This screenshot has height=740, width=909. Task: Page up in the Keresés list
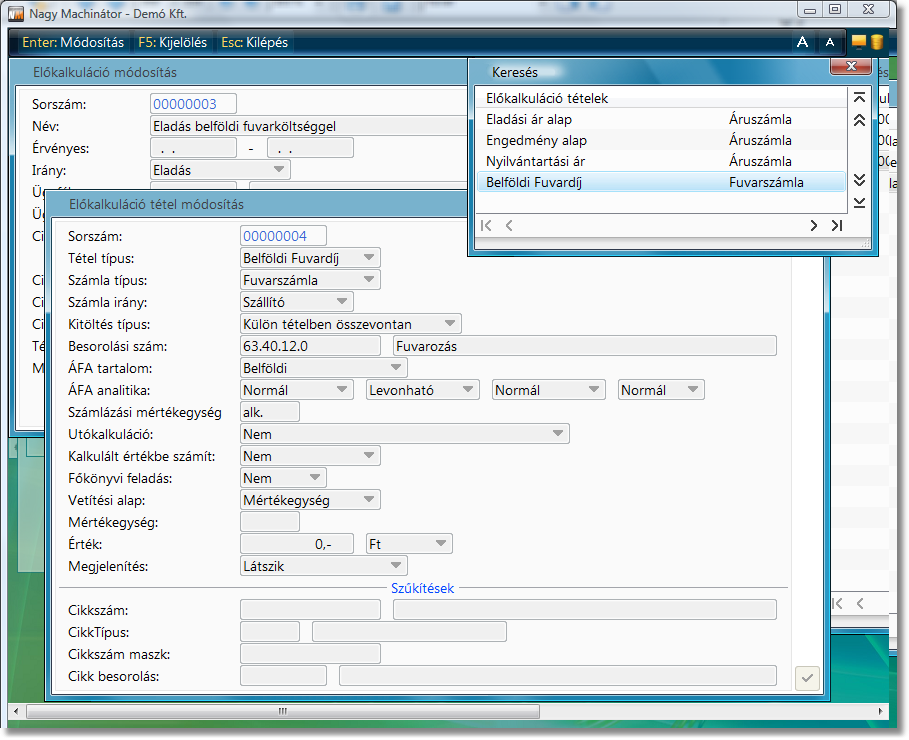(858, 120)
